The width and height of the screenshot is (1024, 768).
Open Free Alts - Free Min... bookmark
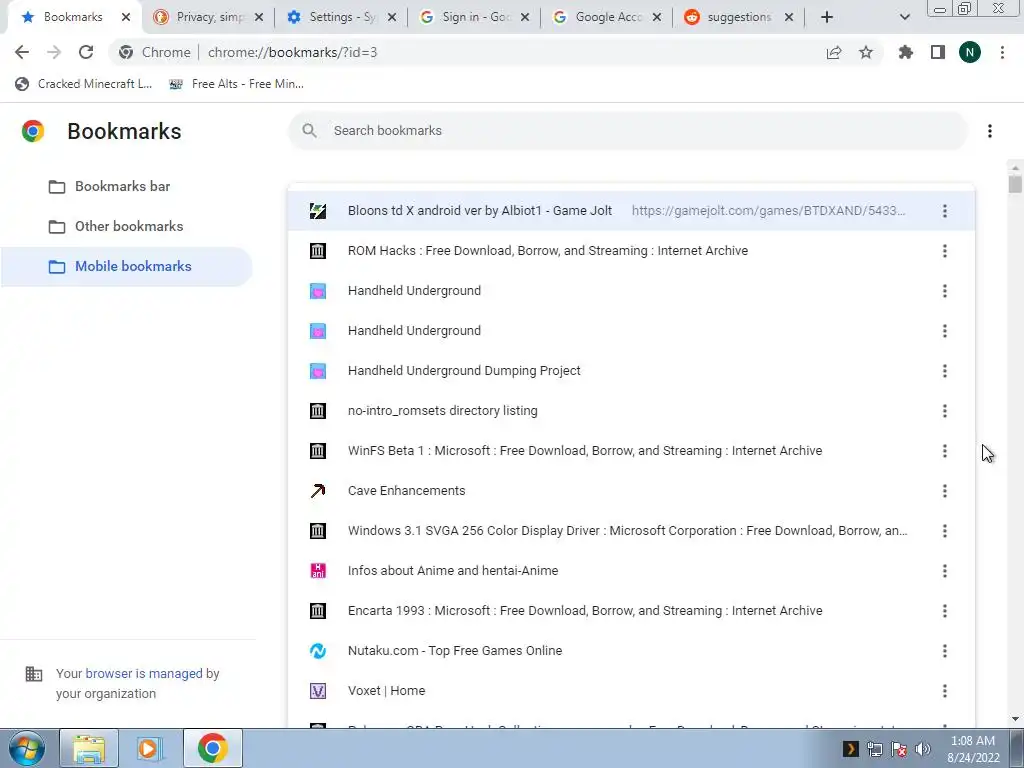point(236,84)
